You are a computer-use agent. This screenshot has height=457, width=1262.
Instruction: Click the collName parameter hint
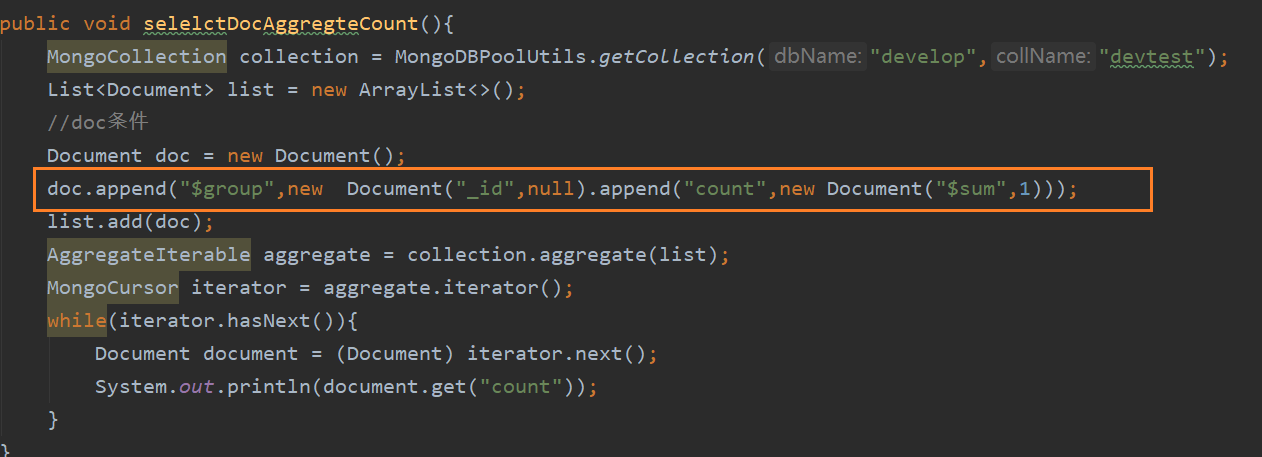point(1042,57)
